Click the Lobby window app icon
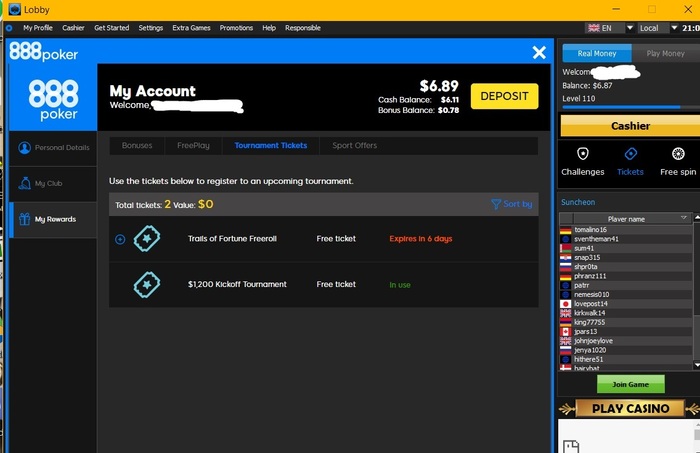The height and width of the screenshot is (453, 700). [x=14, y=9]
